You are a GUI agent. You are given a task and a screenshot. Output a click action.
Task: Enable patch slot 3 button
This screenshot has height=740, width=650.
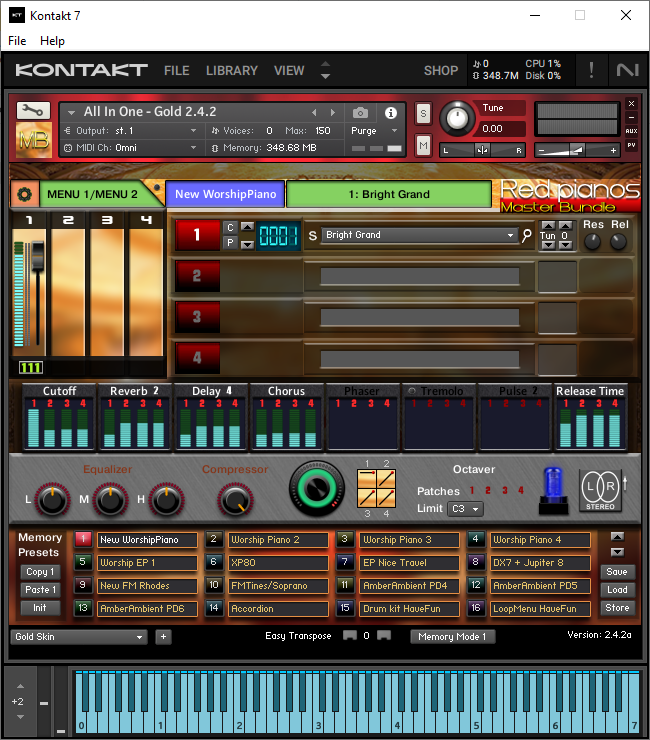pos(197,317)
